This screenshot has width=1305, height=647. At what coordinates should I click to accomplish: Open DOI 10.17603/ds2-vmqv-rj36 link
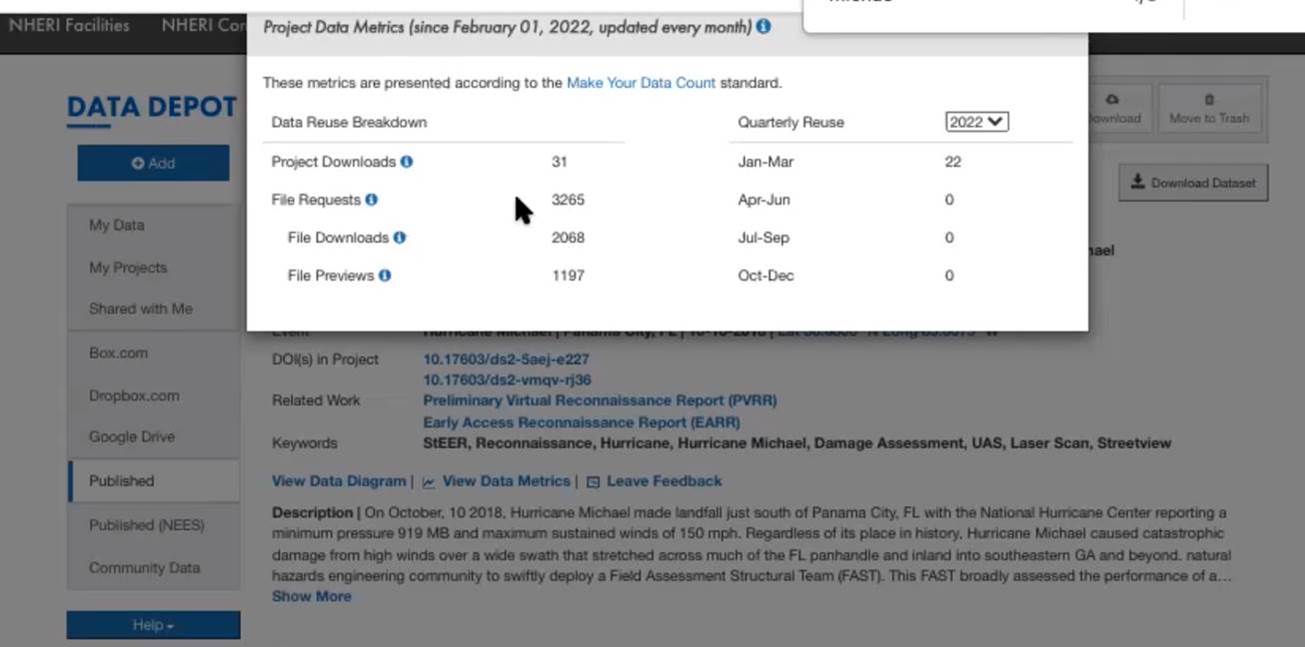coord(507,380)
